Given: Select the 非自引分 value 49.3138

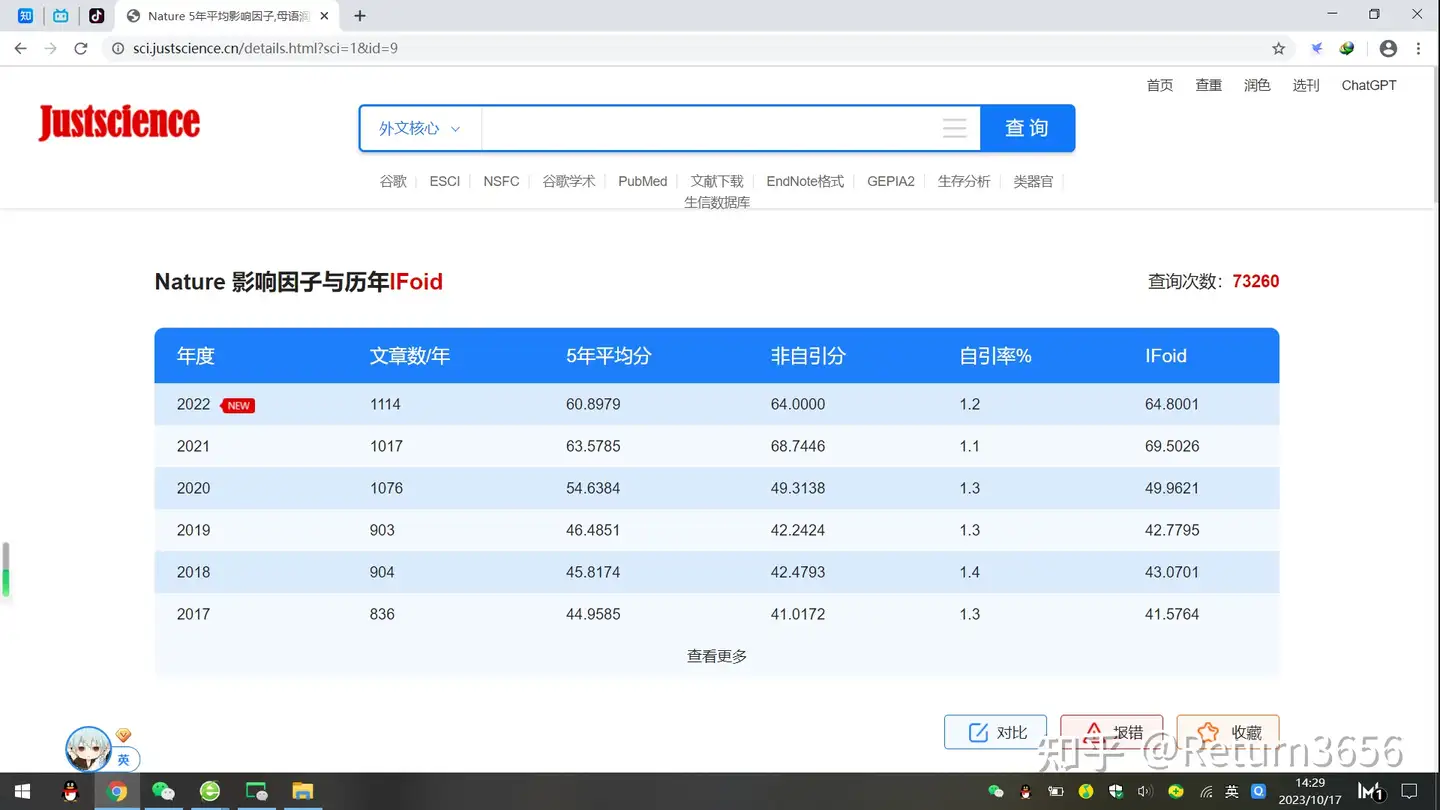Looking at the screenshot, I should [798, 488].
